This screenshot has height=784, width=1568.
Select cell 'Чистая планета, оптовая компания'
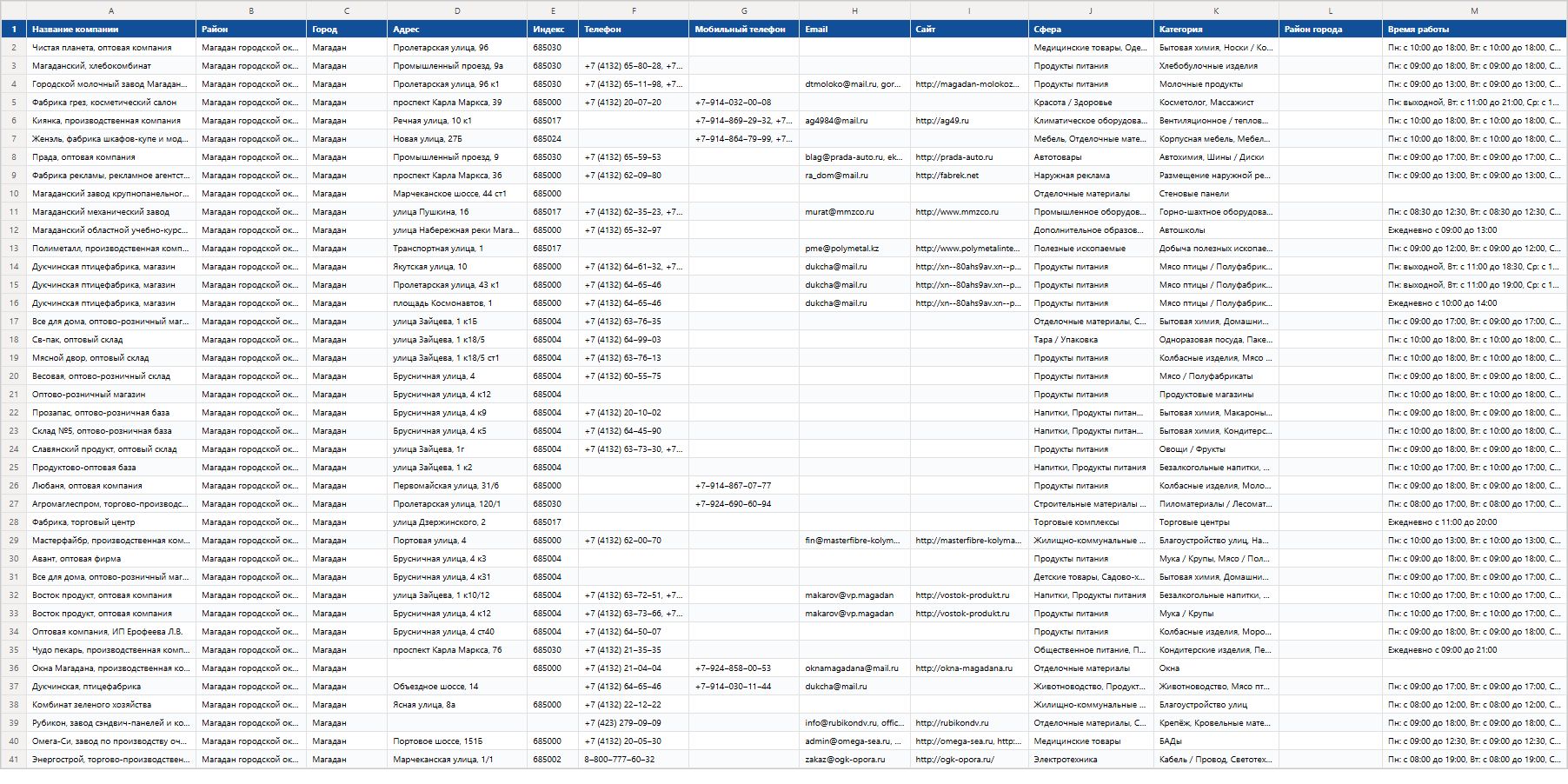111,48
